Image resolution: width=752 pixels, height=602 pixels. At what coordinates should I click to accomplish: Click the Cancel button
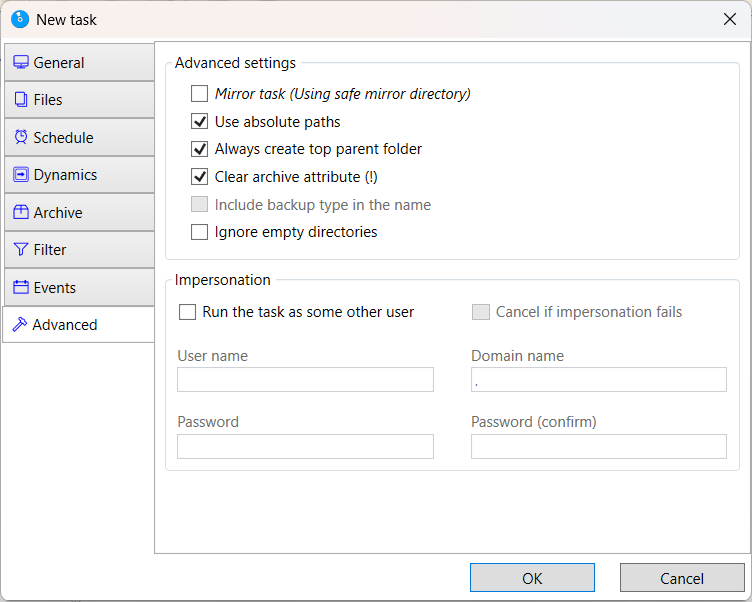681,578
